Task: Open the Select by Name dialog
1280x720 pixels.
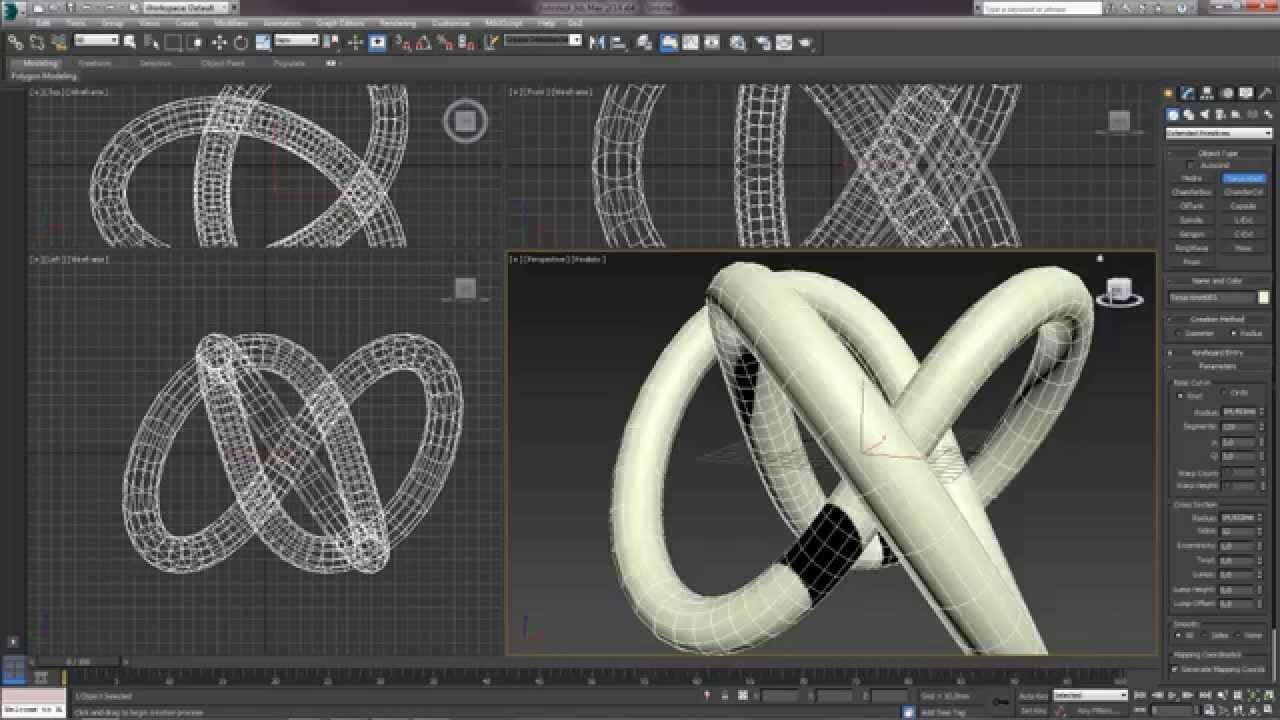Action: coord(151,42)
